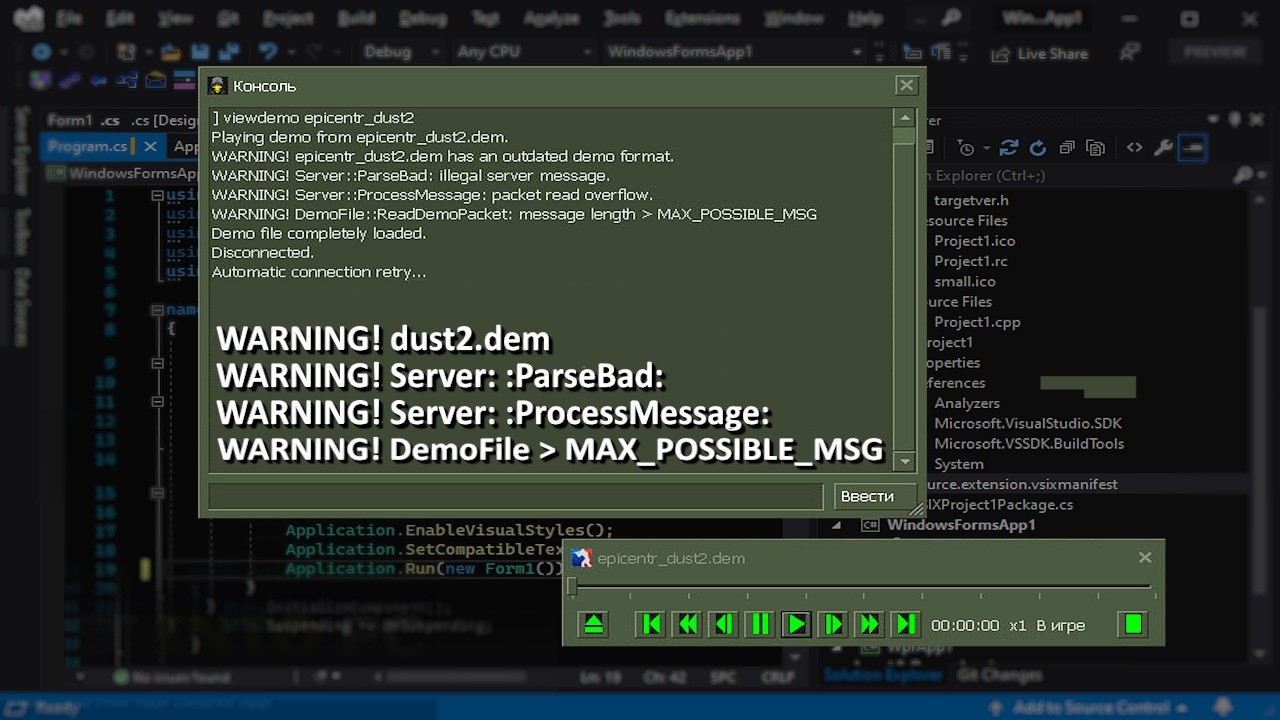Select Project1.cpp in Solution Explorer
The image size is (1280, 720).
[977, 322]
